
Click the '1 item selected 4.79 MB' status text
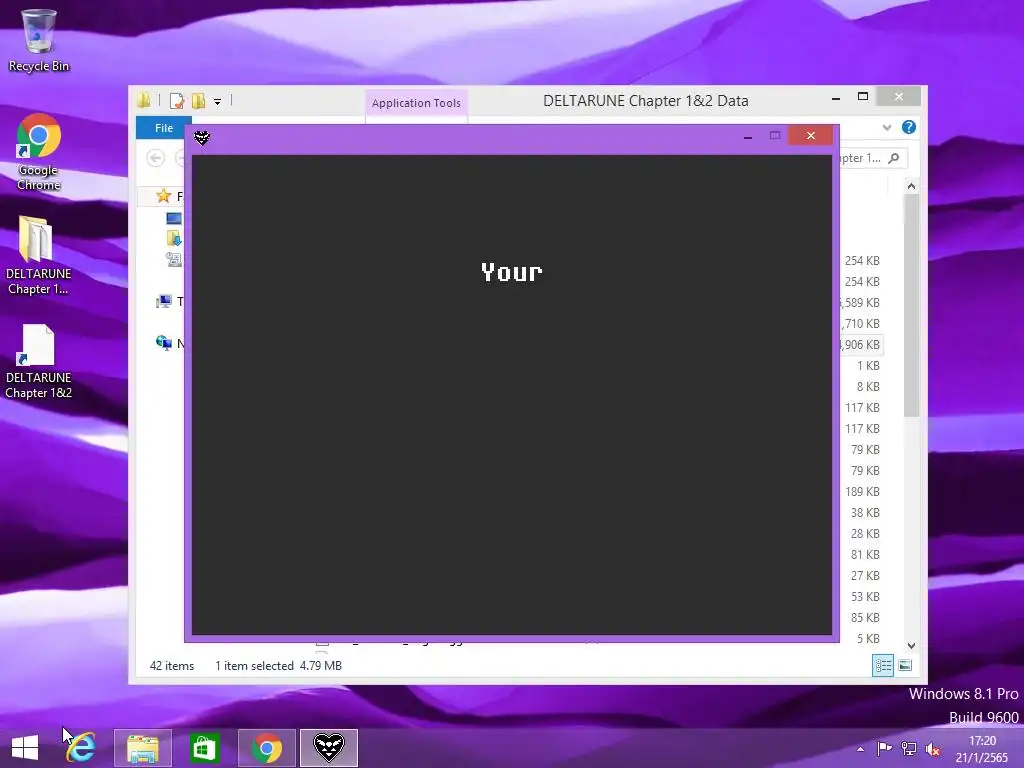coord(279,665)
